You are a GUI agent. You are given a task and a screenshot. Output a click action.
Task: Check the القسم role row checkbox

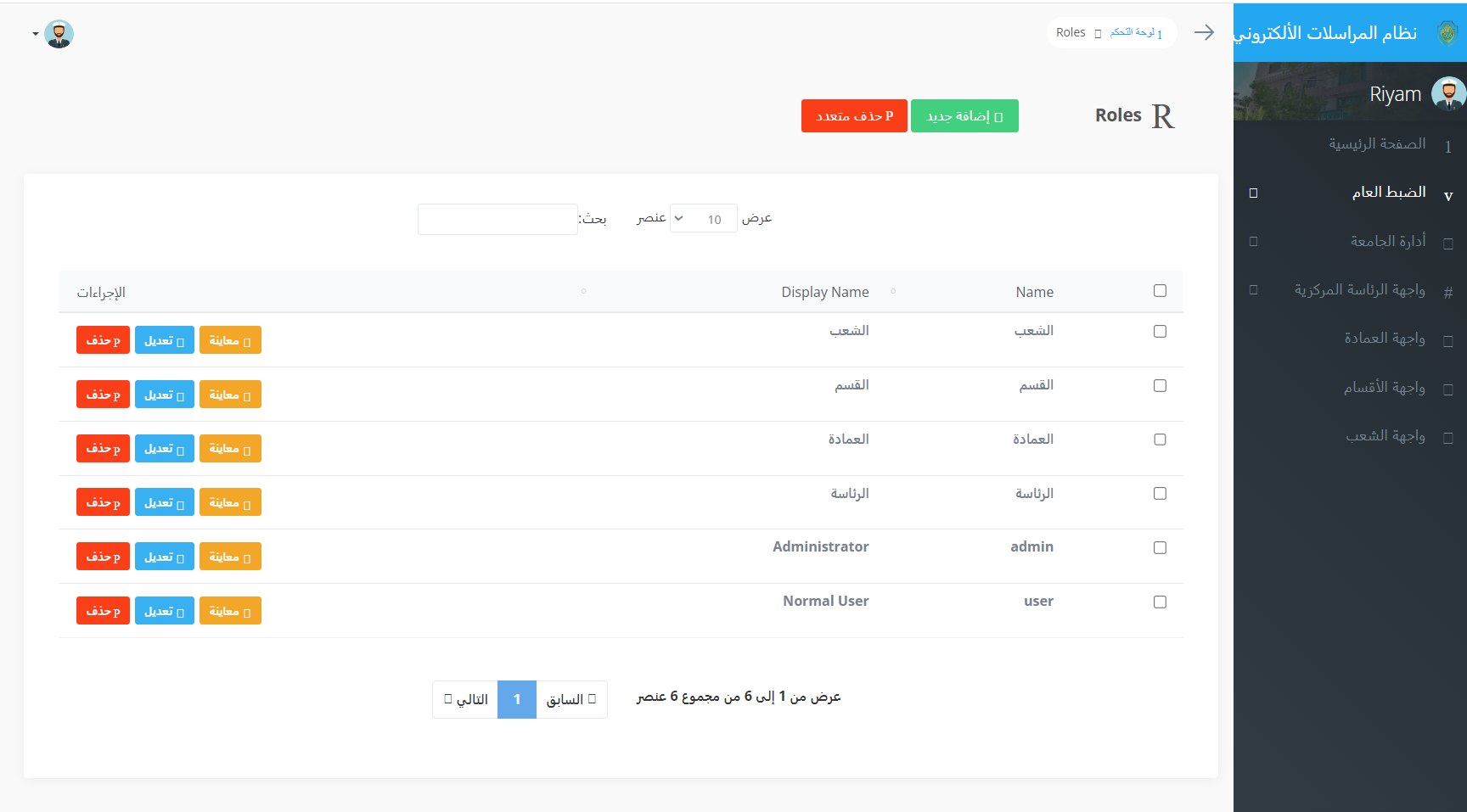click(x=1160, y=386)
